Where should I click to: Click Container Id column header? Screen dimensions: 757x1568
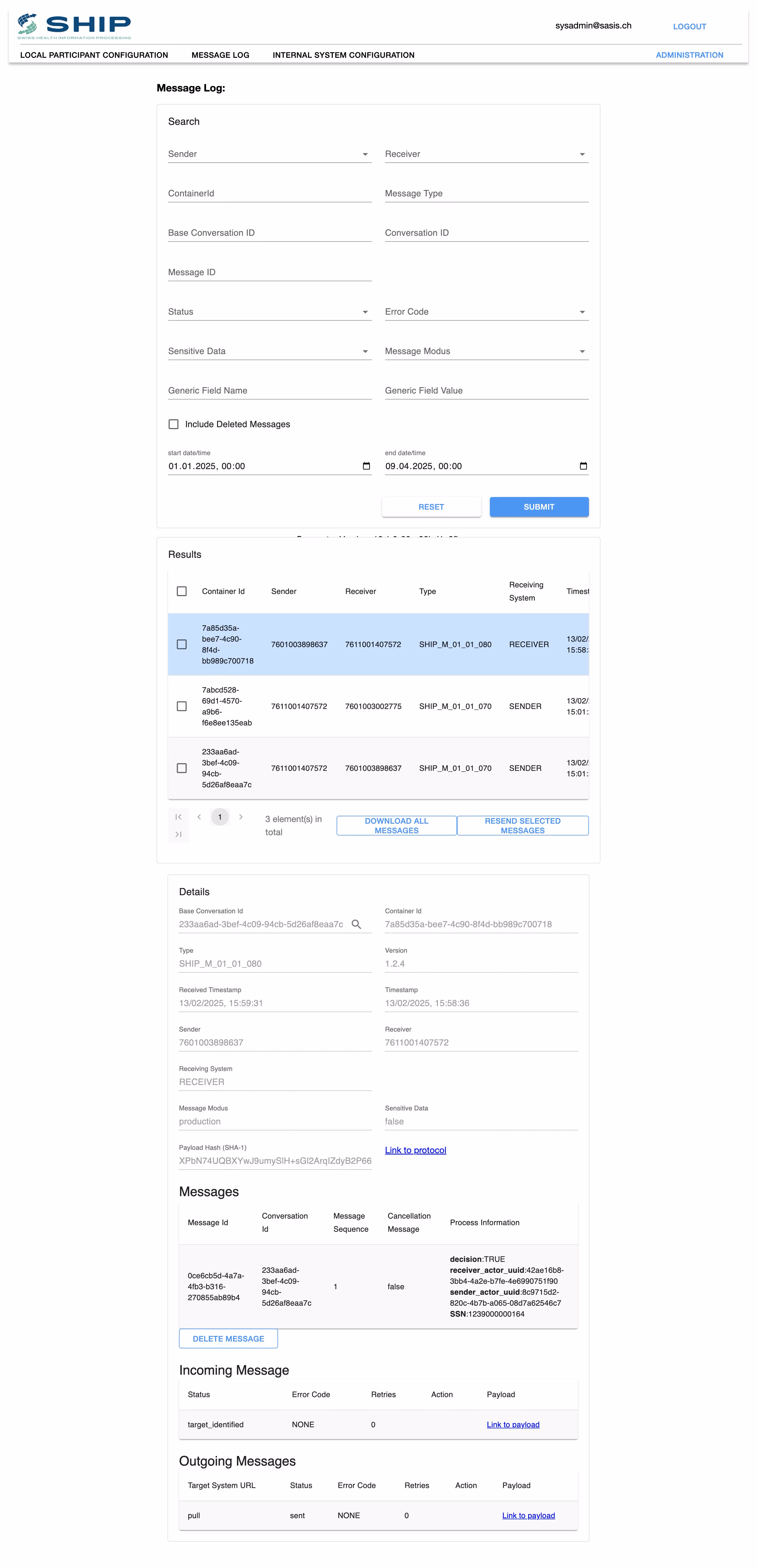point(223,592)
